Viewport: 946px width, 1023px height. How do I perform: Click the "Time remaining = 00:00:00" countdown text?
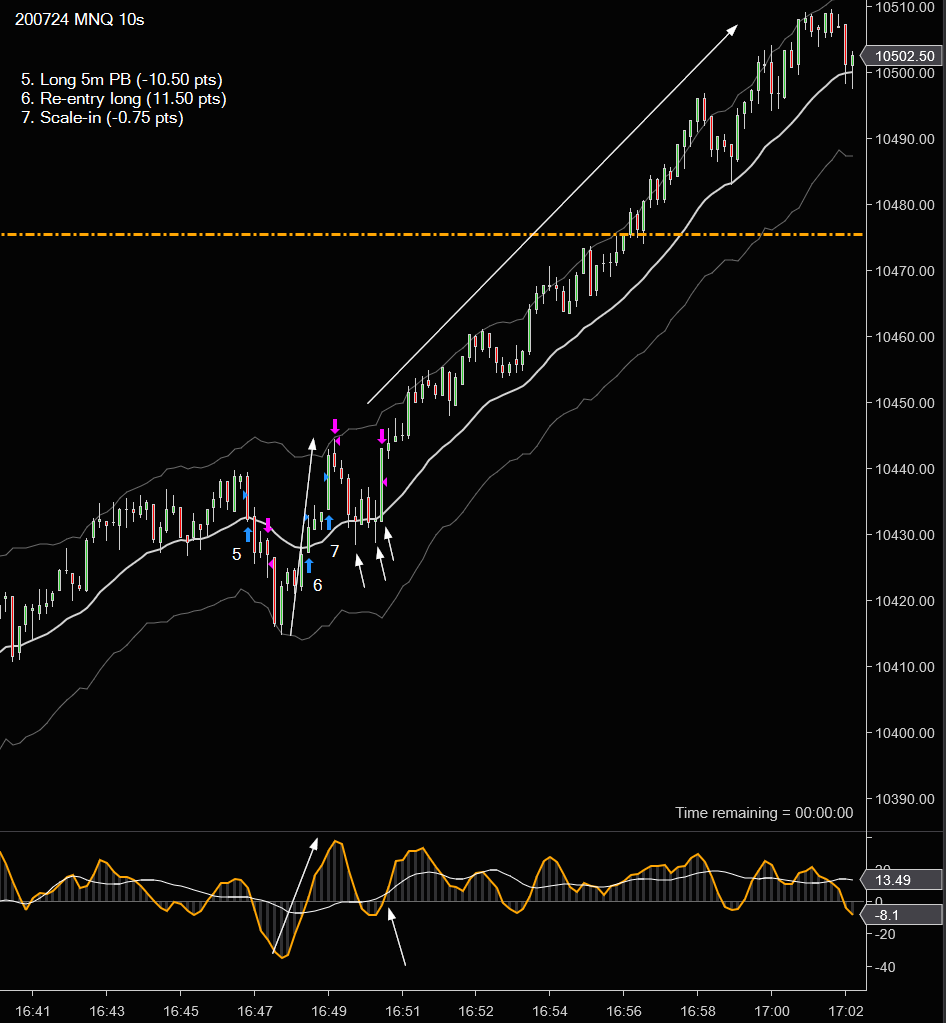tap(764, 813)
